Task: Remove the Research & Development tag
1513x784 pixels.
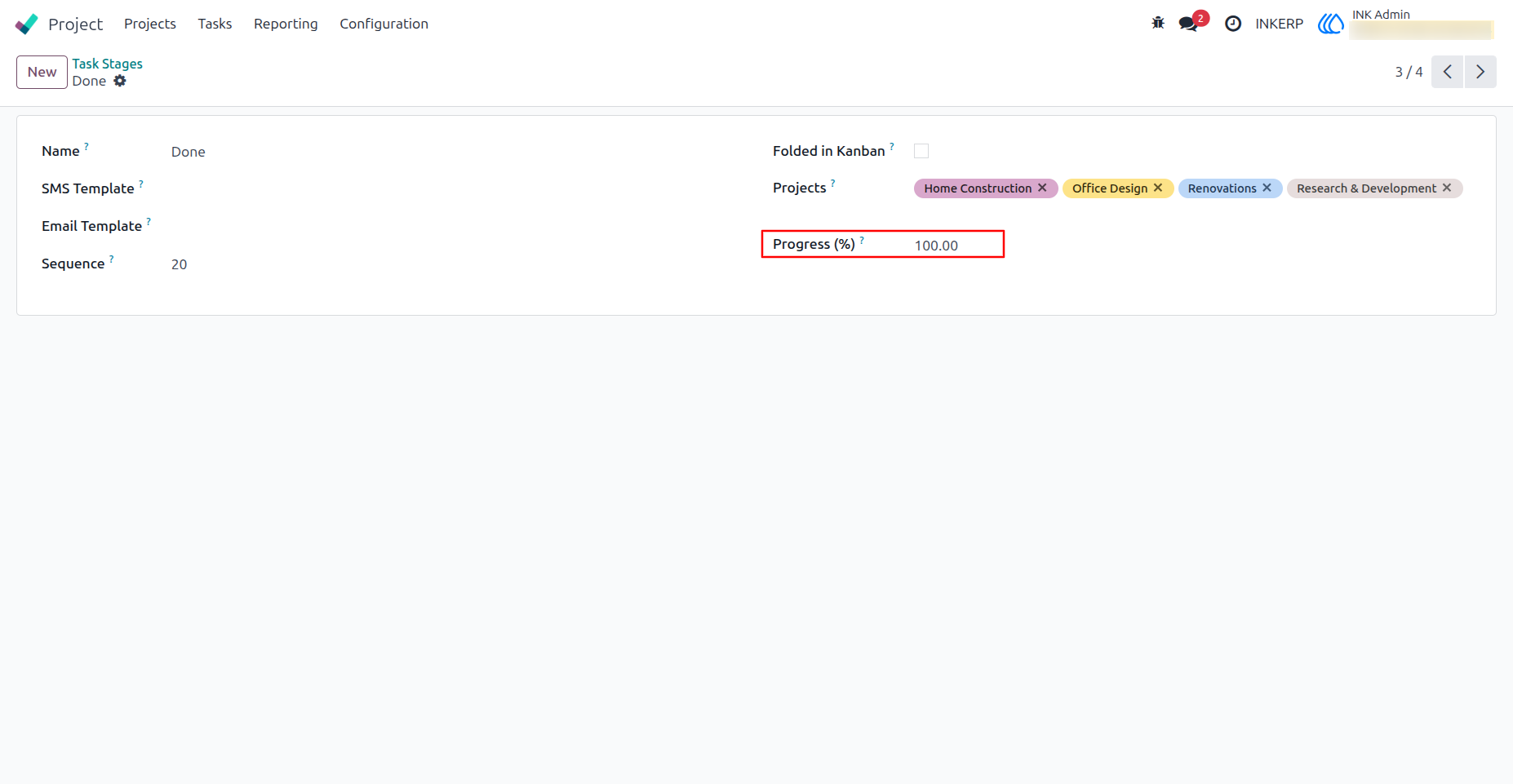Action: 1447,188
